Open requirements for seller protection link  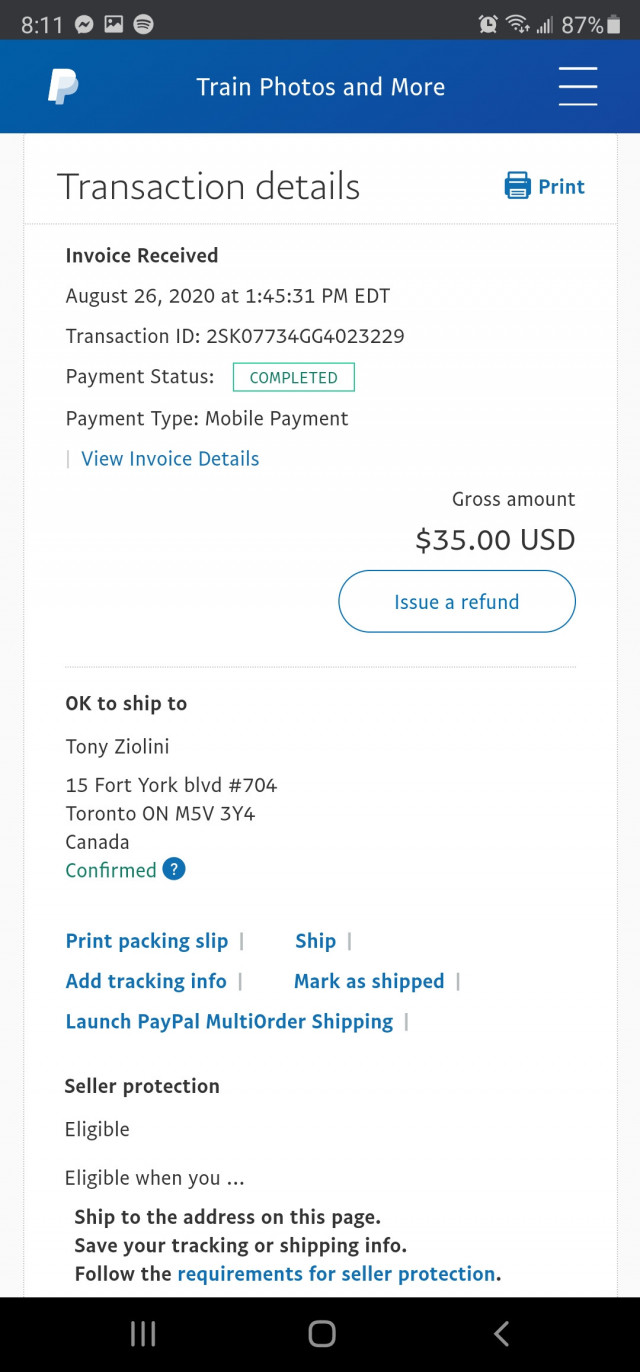336,1274
